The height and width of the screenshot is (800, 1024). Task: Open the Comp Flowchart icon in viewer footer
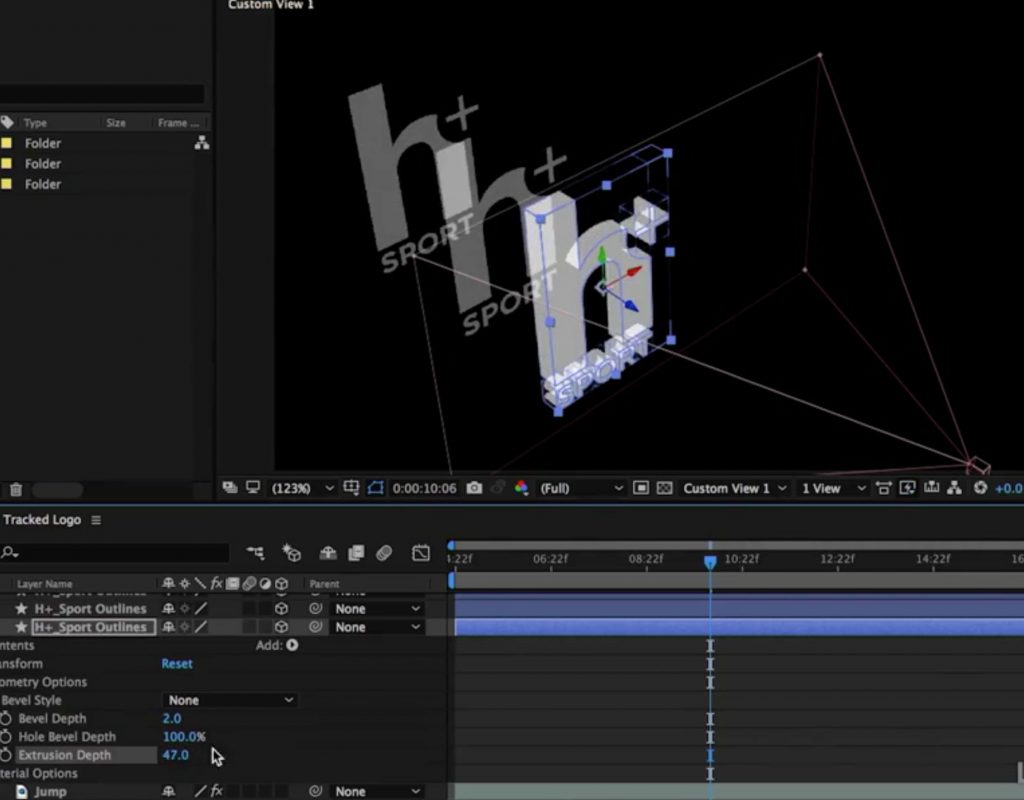click(954, 488)
